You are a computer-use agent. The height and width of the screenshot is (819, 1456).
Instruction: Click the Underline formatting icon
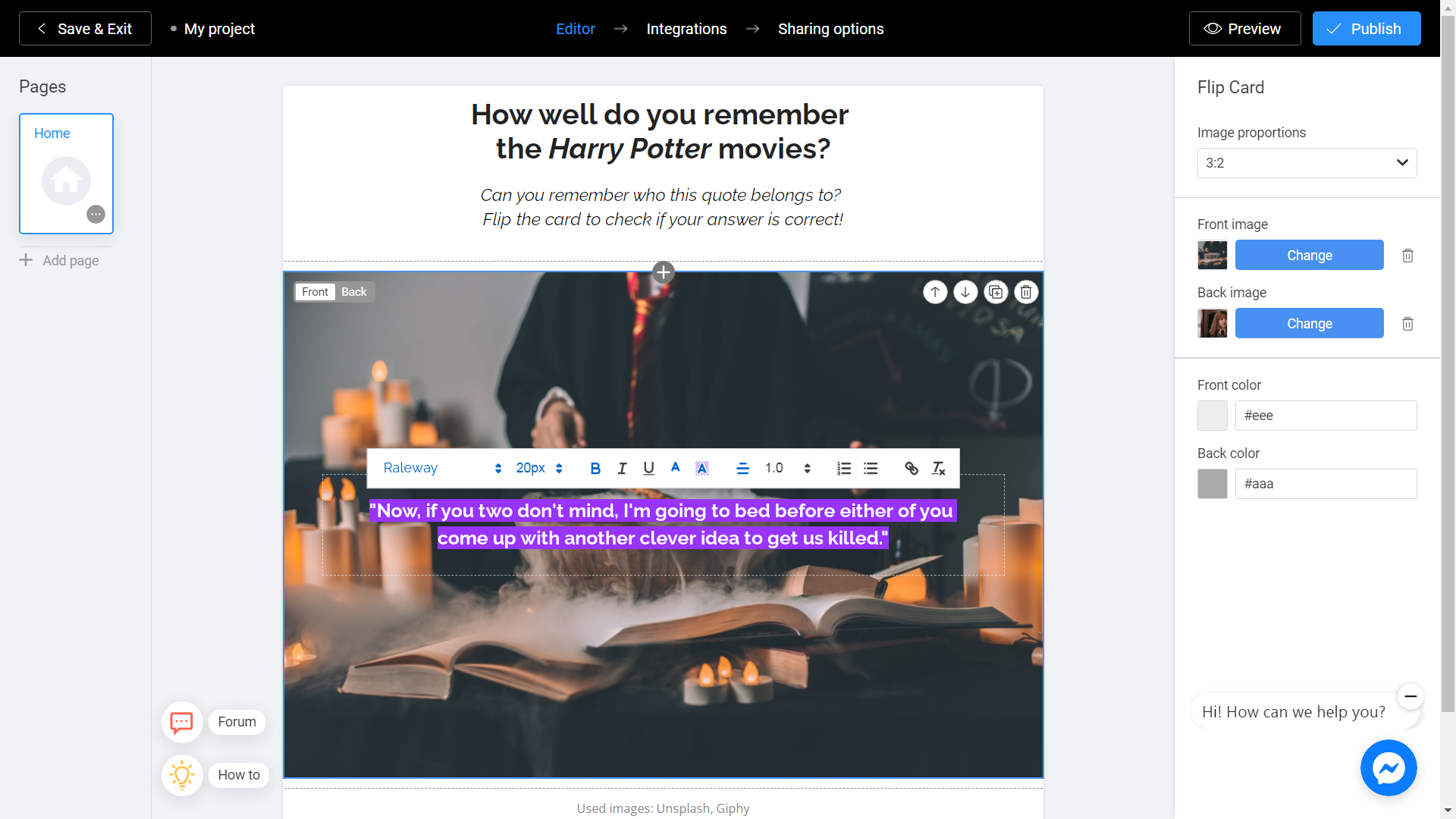click(x=648, y=467)
